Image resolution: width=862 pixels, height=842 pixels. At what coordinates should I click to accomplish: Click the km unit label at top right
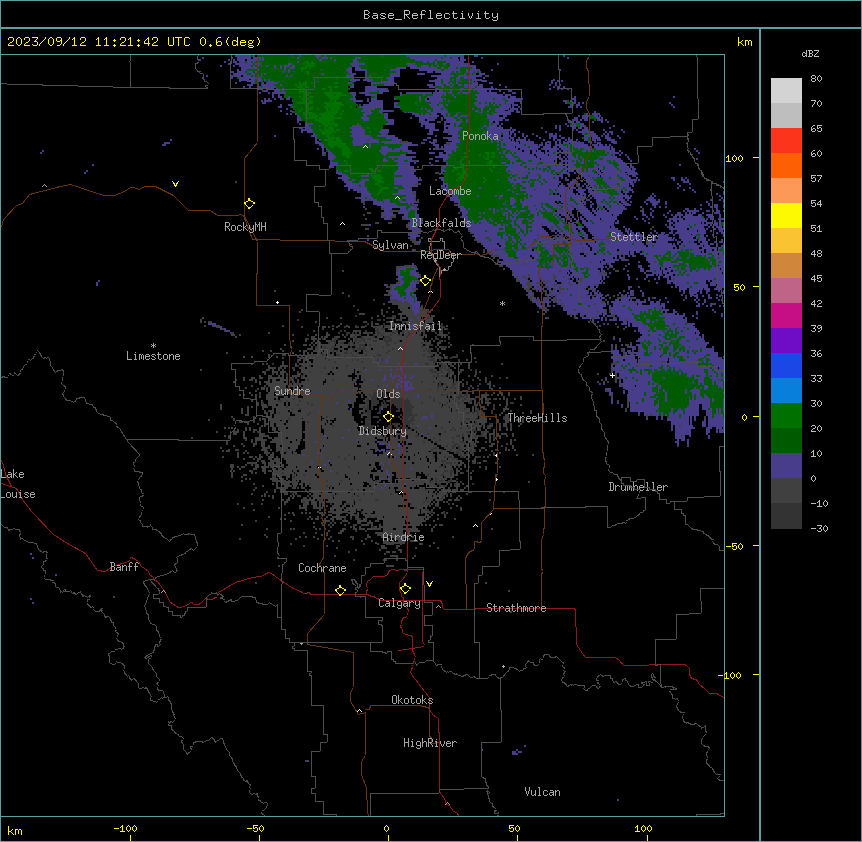(x=745, y=42)
